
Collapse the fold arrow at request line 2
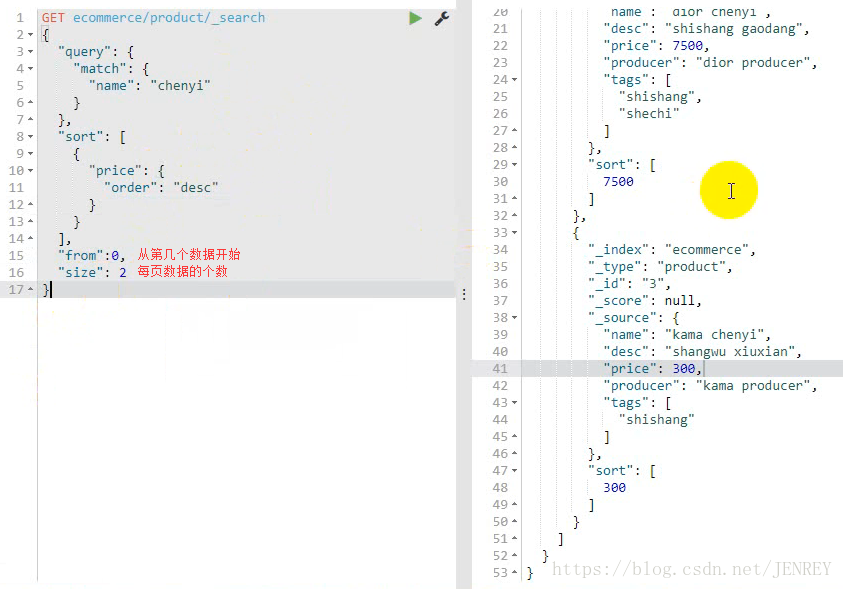coord(31,34)
